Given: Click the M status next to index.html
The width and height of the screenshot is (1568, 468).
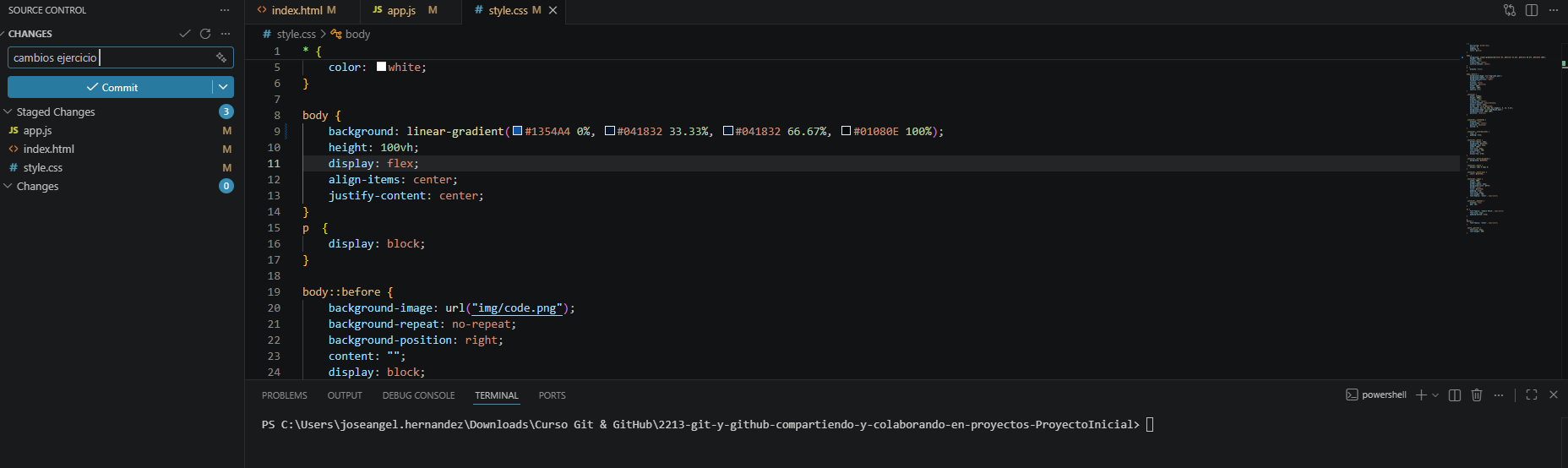Looking at the screenshot, I should click(227, 149).
